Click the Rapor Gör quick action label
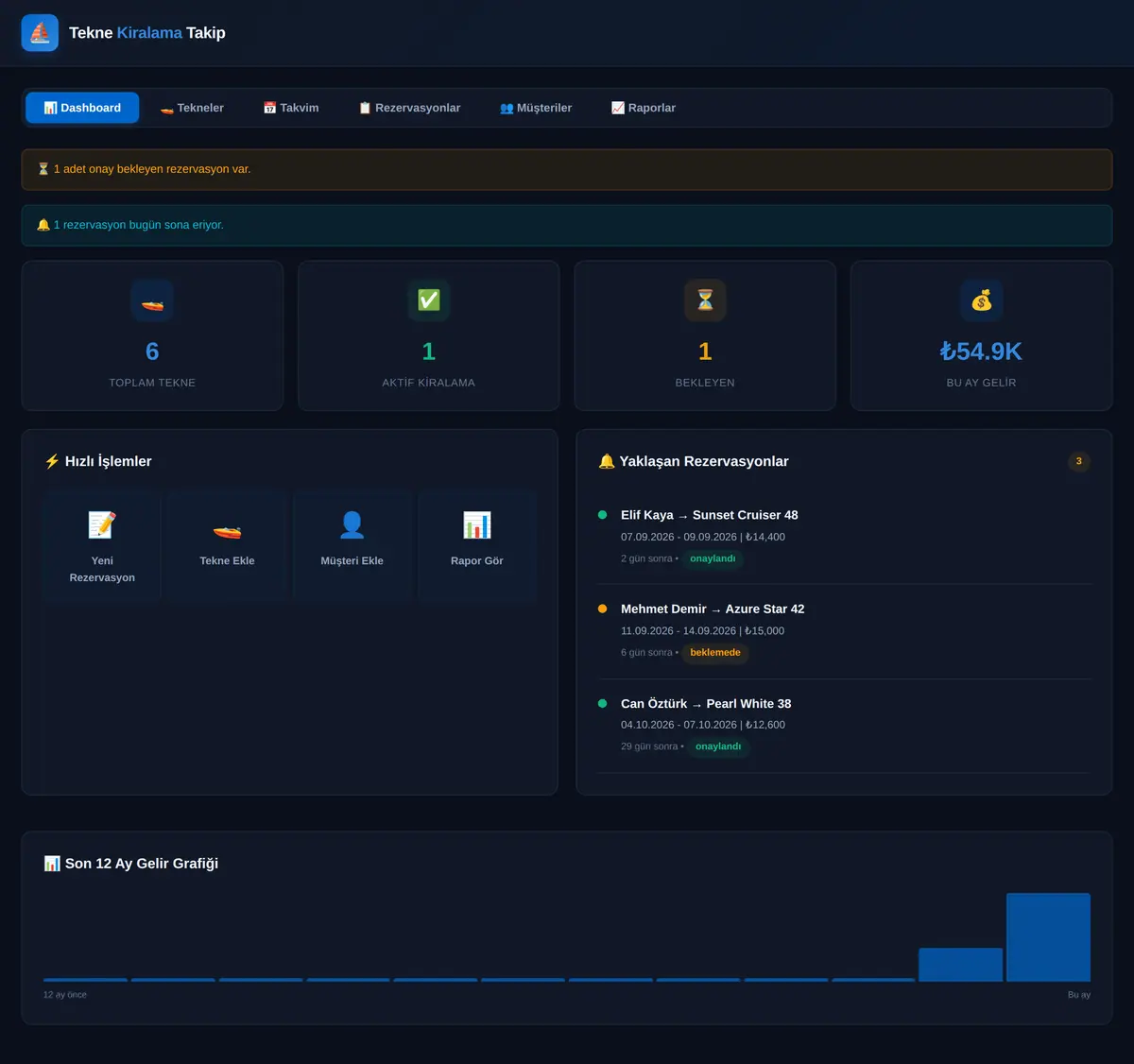The image size is (1134, 1064). point(477,560)
